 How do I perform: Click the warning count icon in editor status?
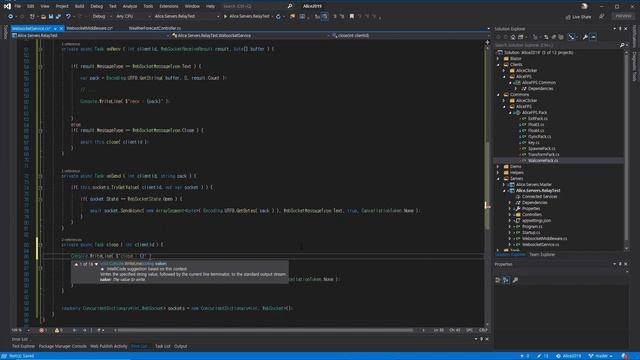[57, 330]
